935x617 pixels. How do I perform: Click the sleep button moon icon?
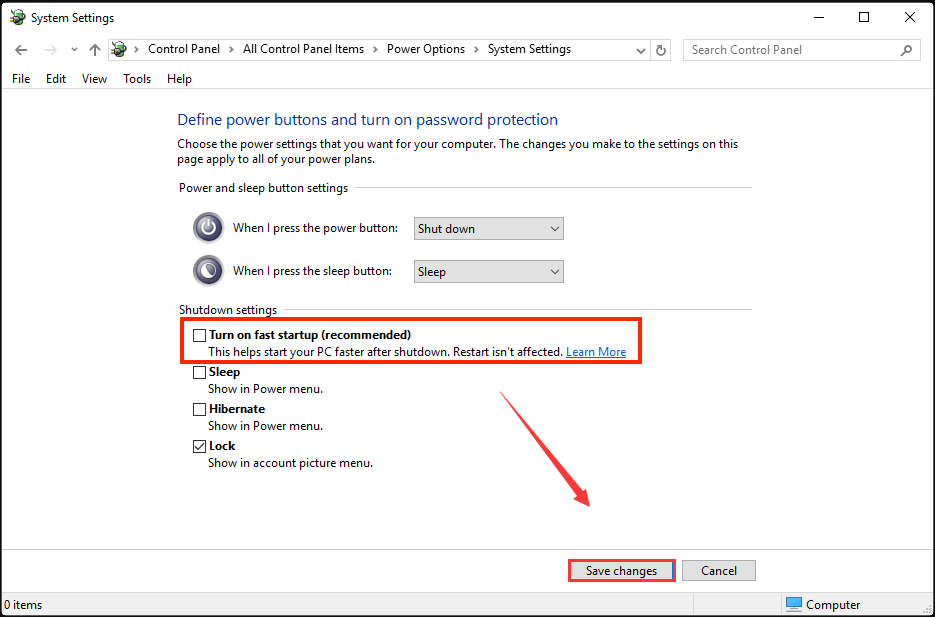208,271
